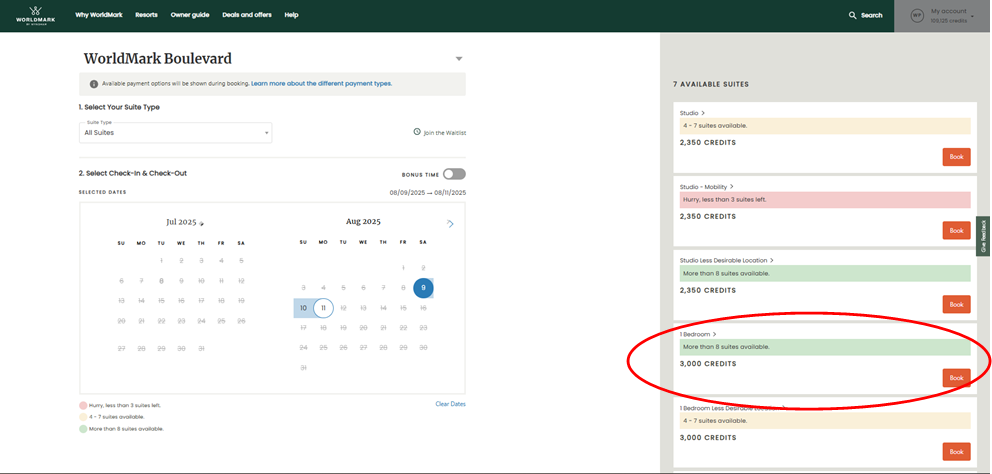This screenshot has width=992, height=474.
Task: Click the WorldMark Boulevard title
Action: (x=158, y=59)
